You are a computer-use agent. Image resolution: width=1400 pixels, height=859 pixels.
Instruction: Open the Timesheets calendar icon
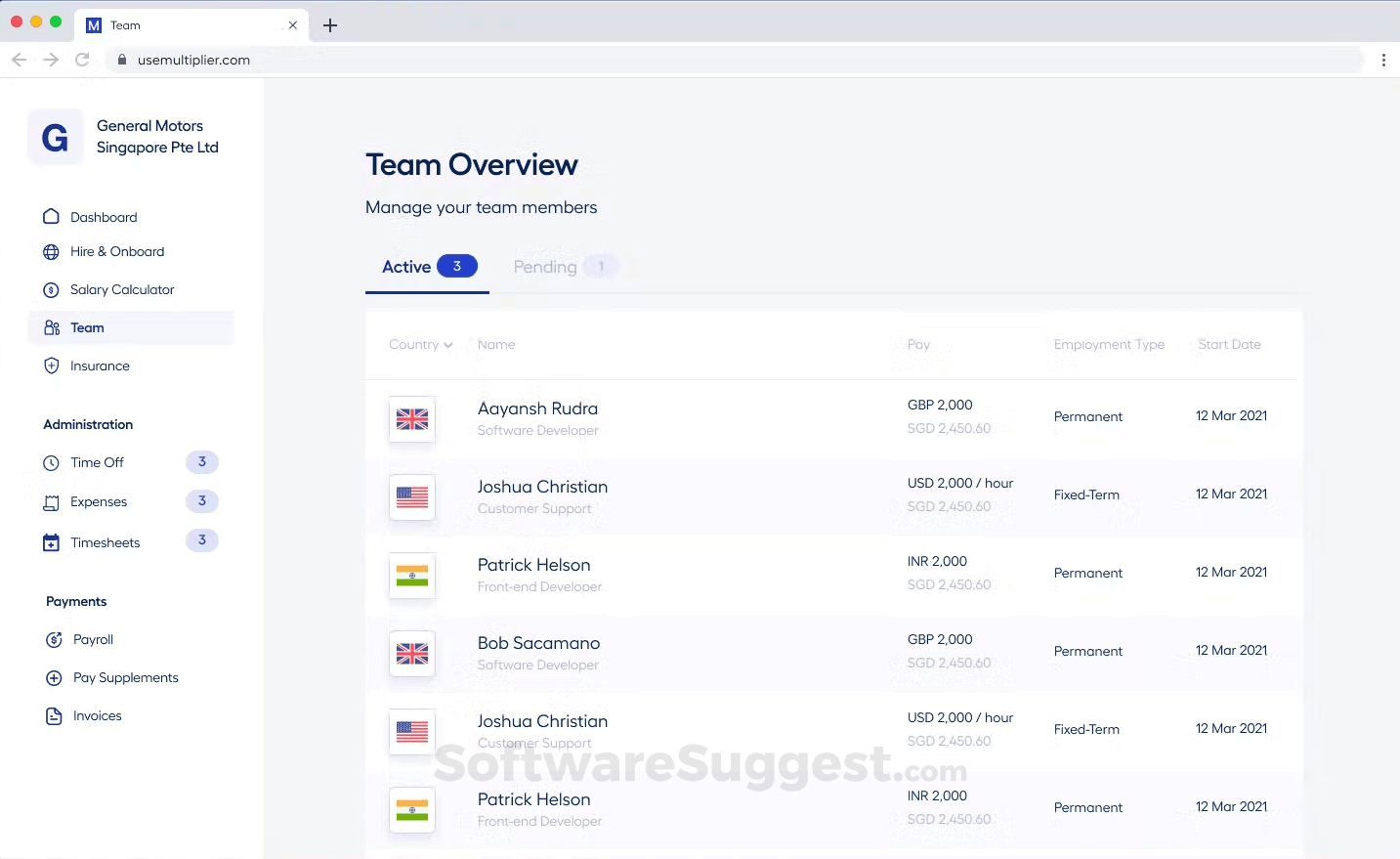(x=52, y=542)
